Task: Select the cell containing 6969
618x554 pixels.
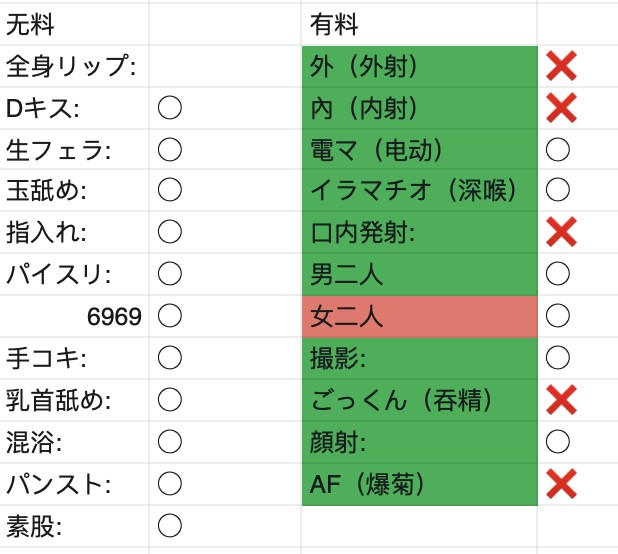Action: (74, 316)
